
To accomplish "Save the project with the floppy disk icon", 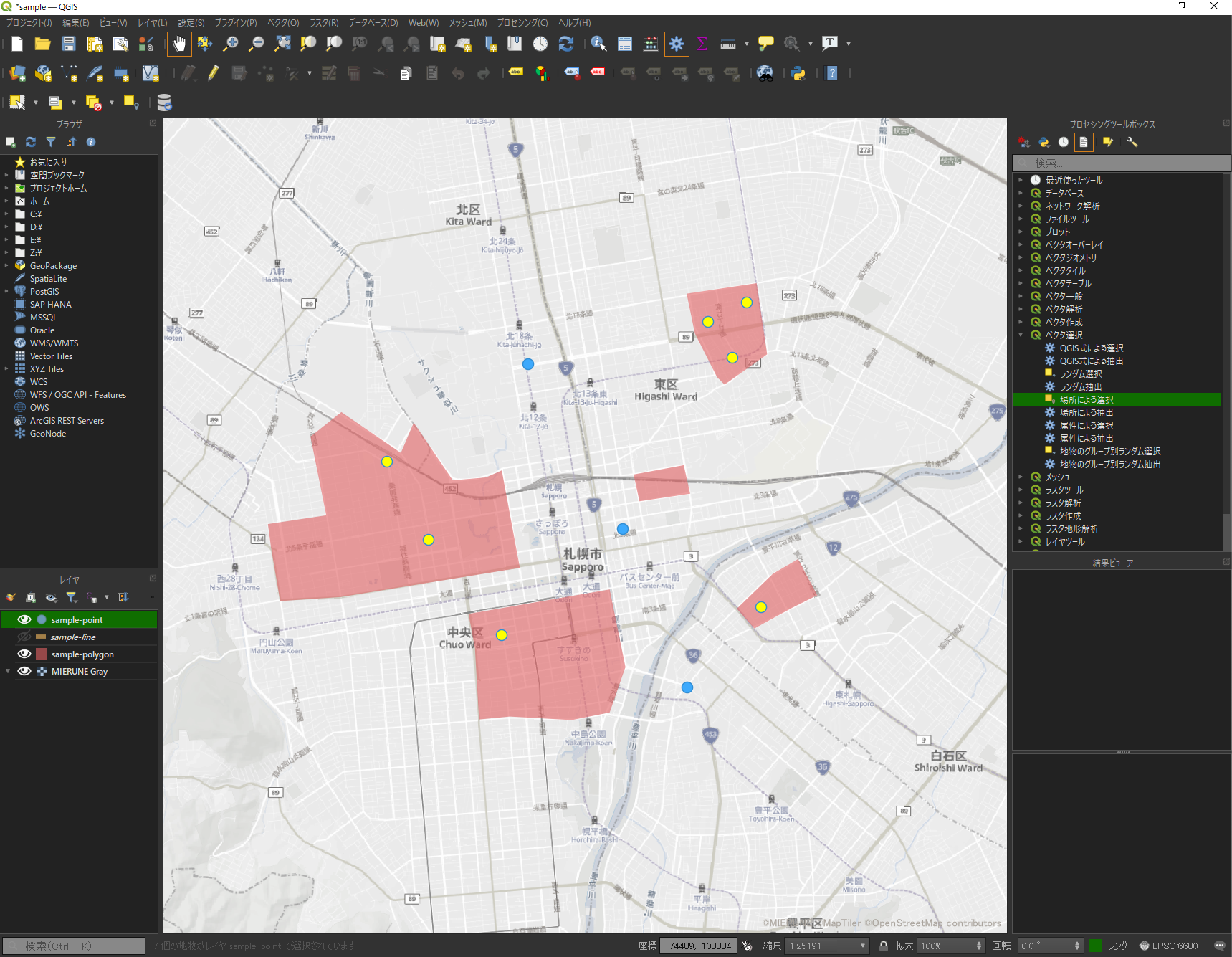I will coord(69,44).
